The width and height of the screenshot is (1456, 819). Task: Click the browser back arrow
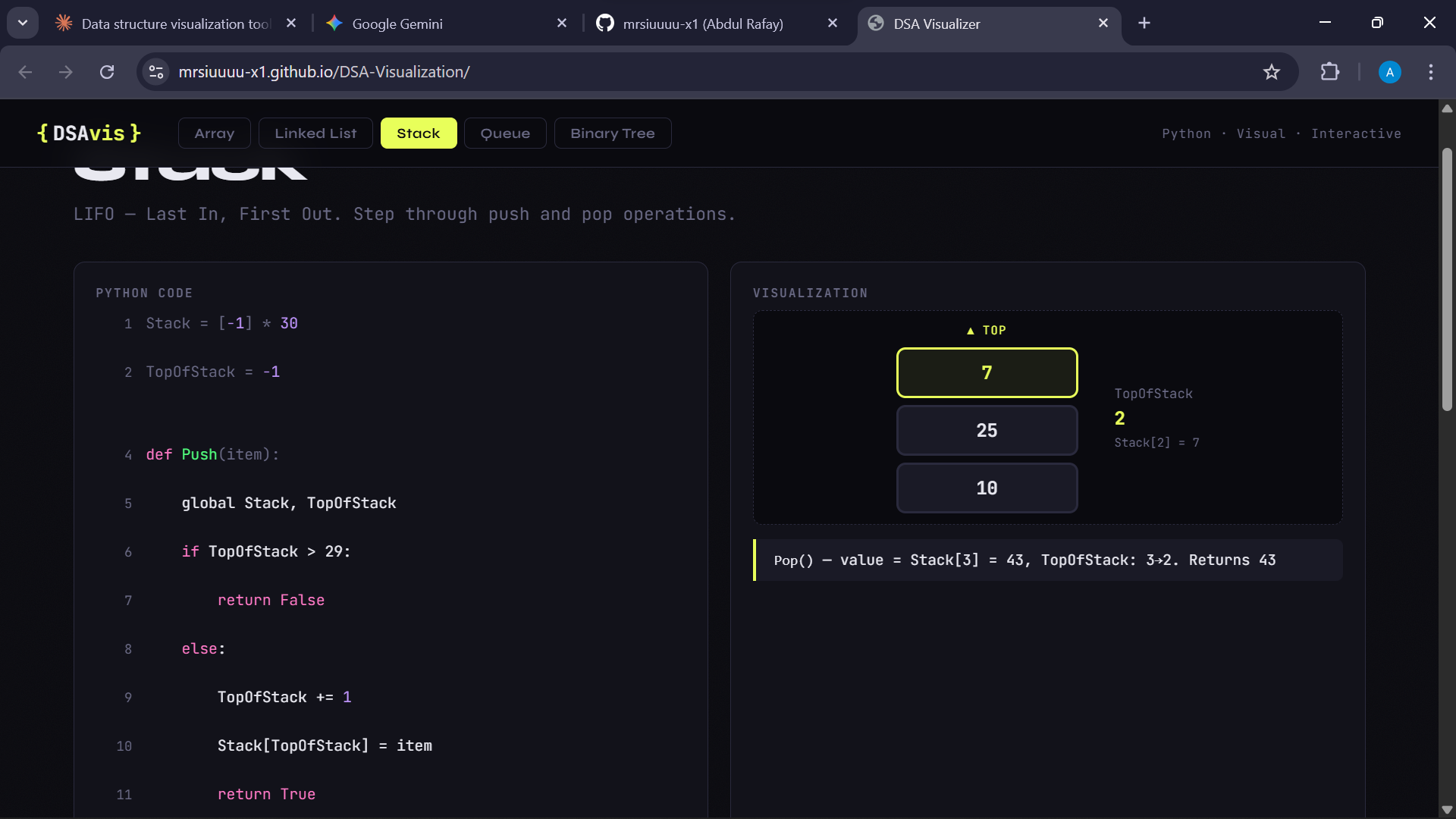[x=25, y=72]
